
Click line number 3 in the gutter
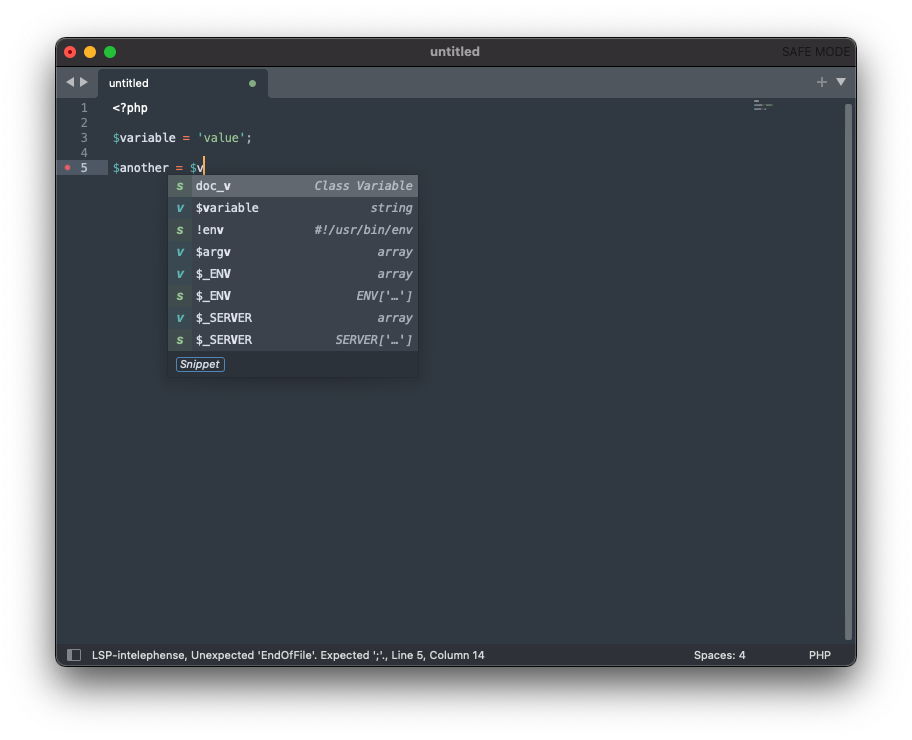tap(83, 137)
